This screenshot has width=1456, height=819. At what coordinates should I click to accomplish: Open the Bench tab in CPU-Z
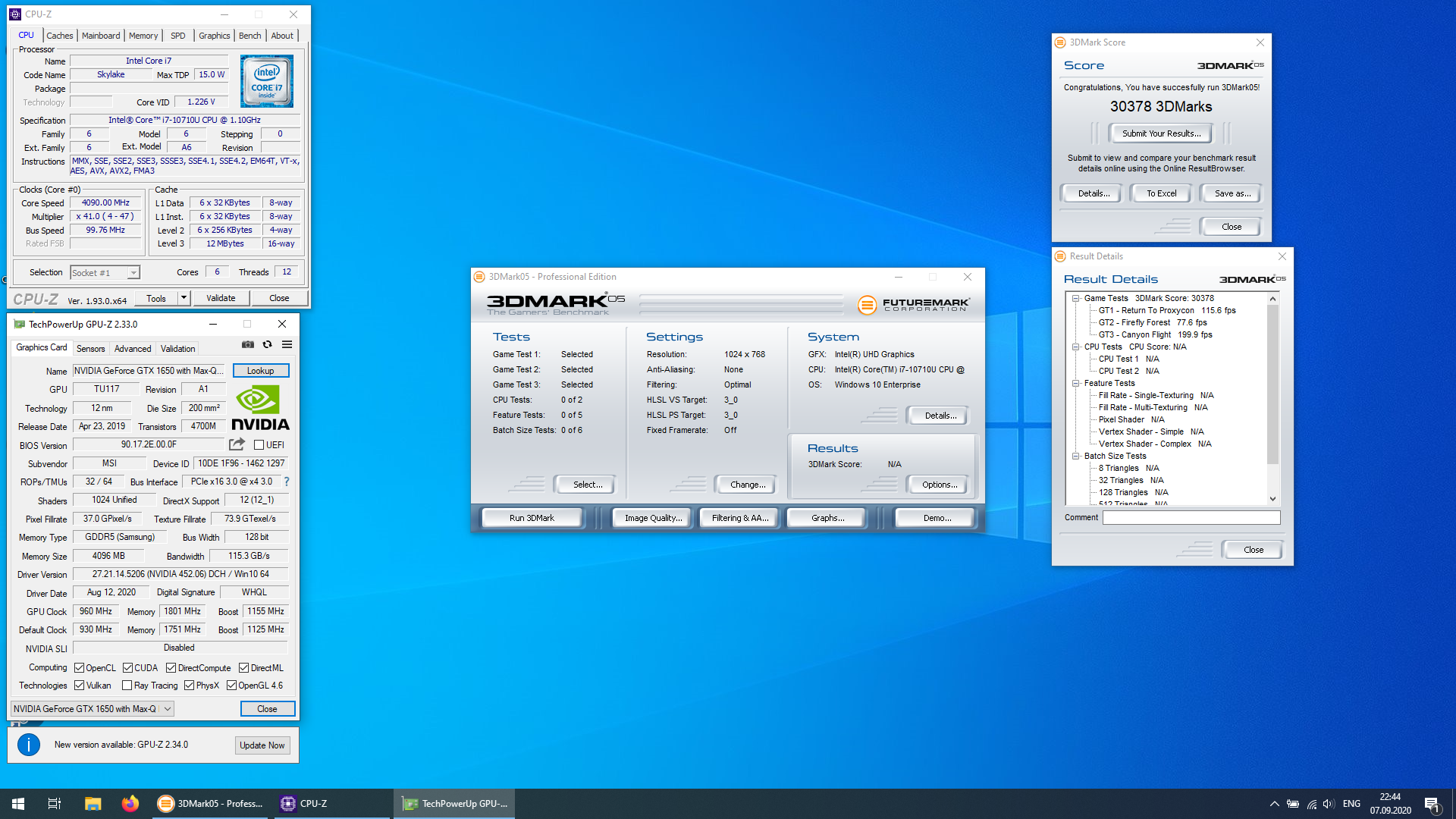[249, 36]
